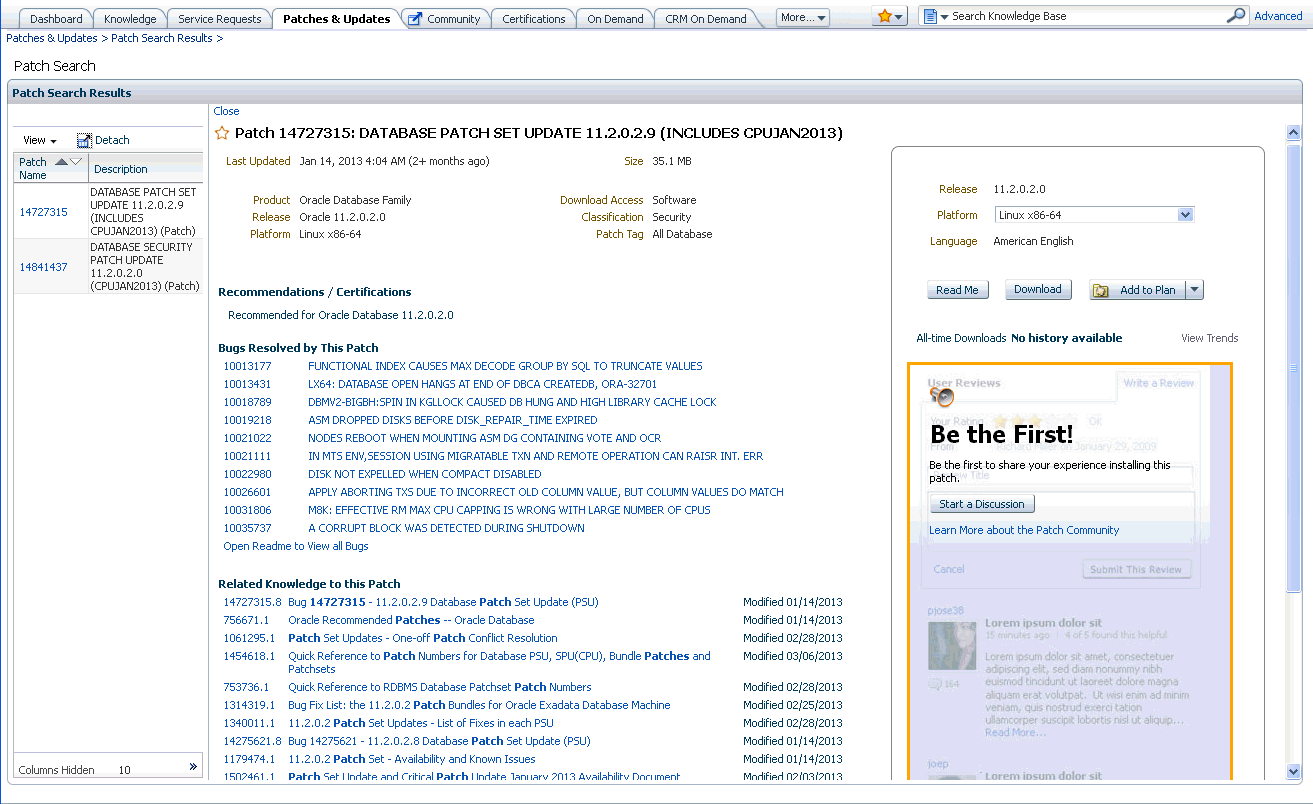The width and height of the screenshot is (1313, 804).
Task: Open bug 10018789 link
Action: [x=247, y=402]
